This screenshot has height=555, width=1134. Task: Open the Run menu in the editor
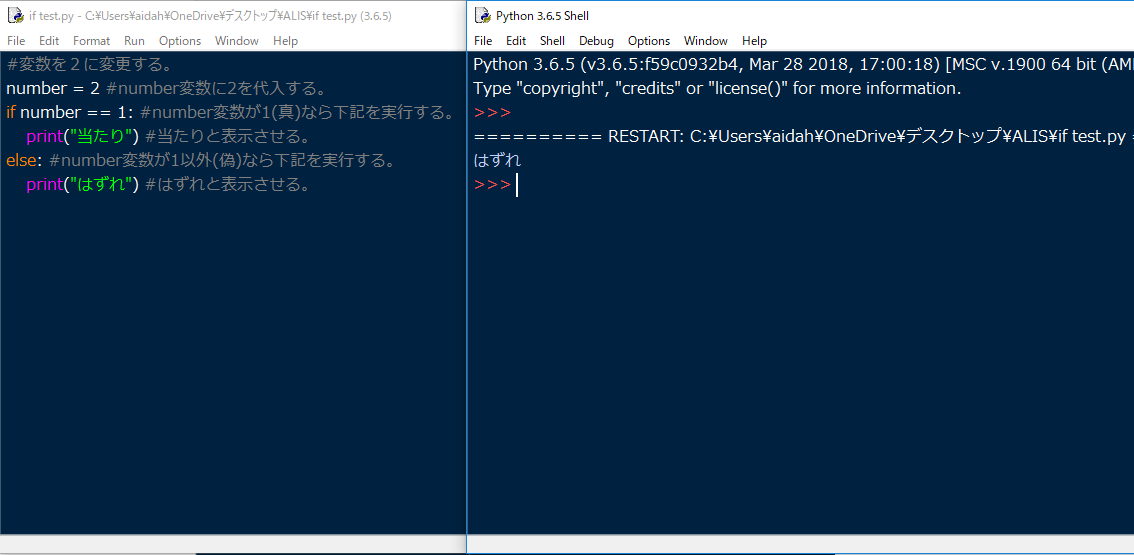[x=134, y=41]
